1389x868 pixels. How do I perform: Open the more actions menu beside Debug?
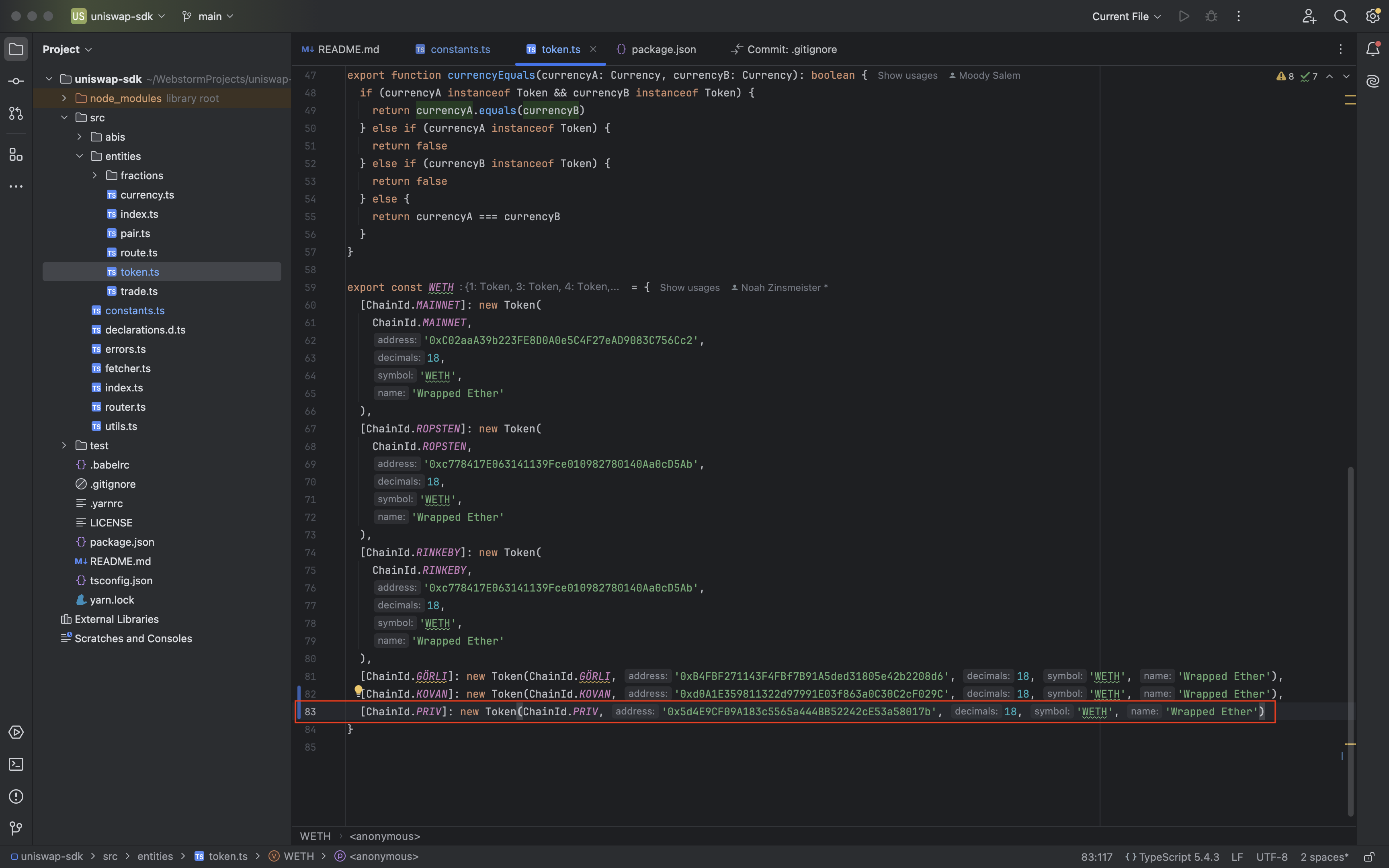pos(1239,16)
